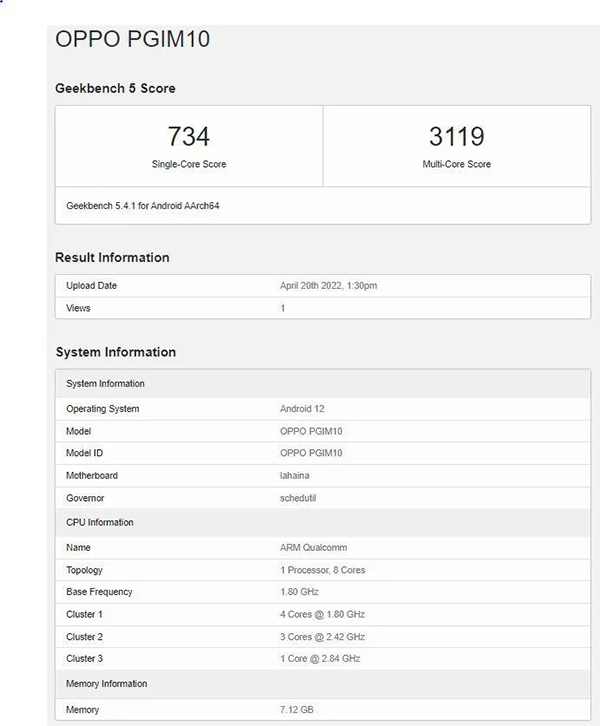Click the motherboard value lahaina
This screenshot has width=600, height=726.
(296, 476)
